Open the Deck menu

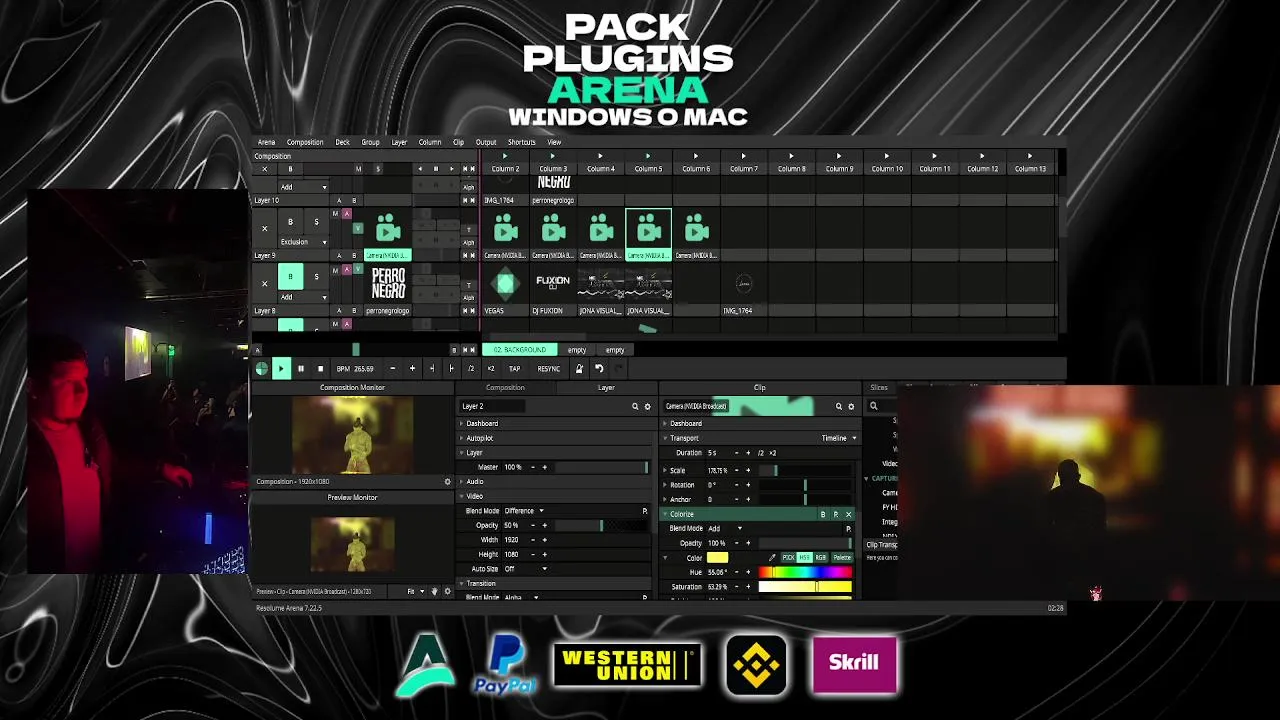342,142
